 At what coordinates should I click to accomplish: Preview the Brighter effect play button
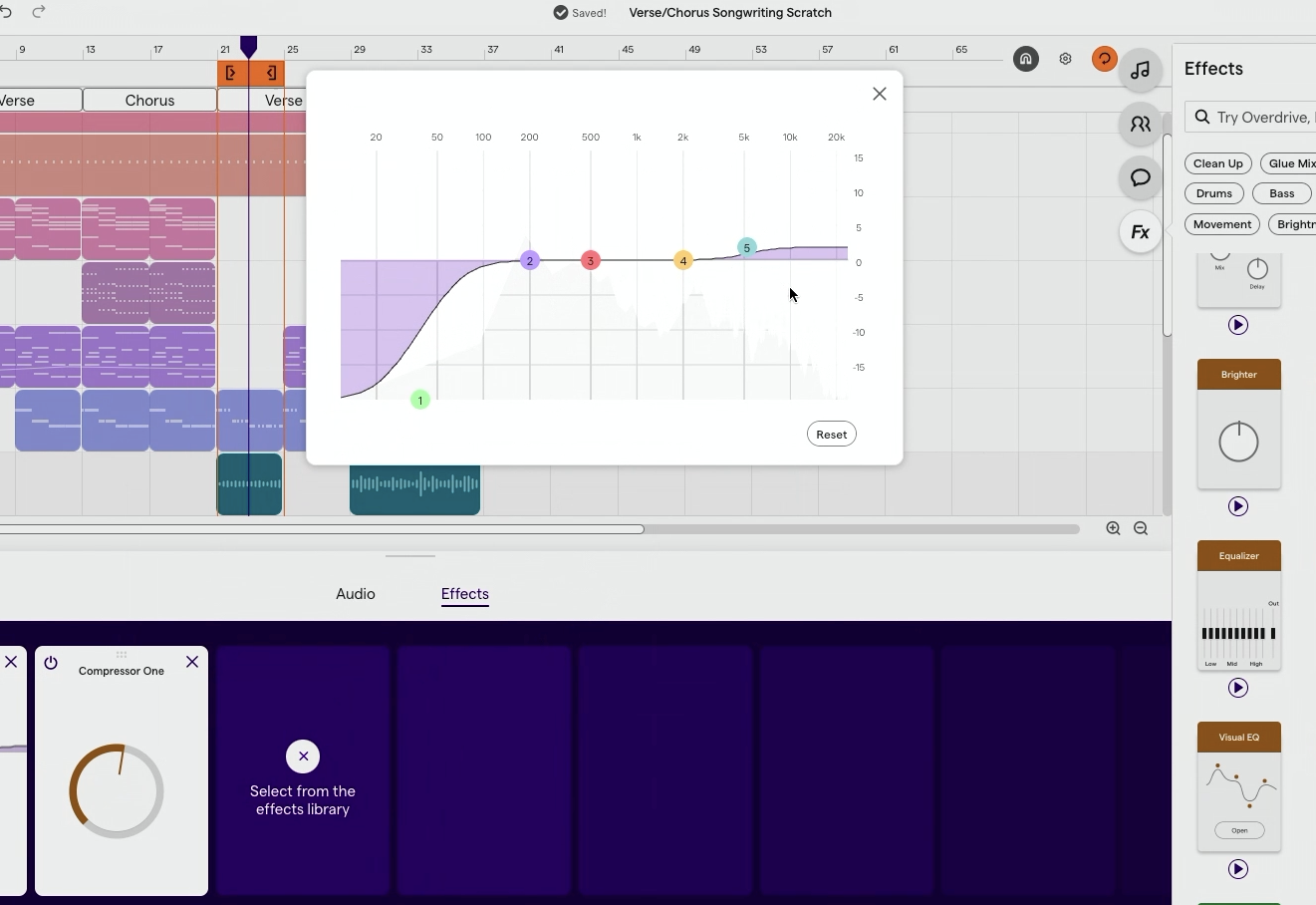point(1238,506)
